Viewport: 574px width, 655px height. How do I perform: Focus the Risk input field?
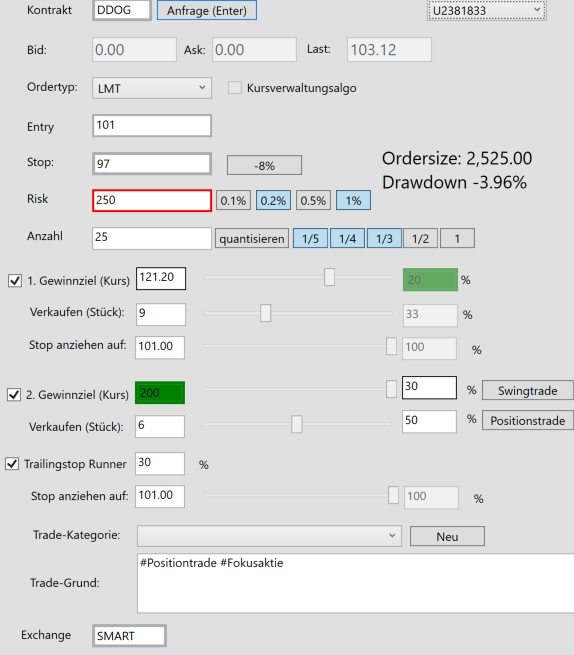point(152,201)
